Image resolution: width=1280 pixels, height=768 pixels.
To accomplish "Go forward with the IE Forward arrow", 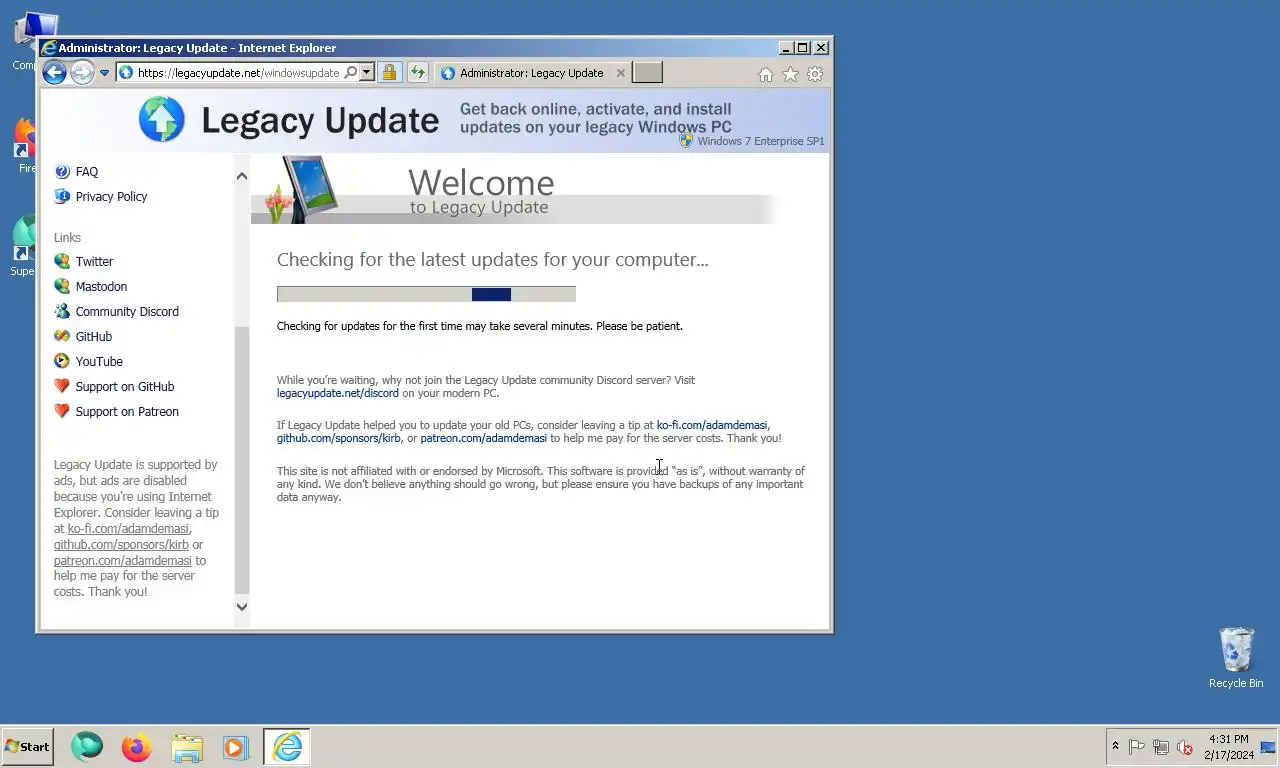I will tap(82, 72).
